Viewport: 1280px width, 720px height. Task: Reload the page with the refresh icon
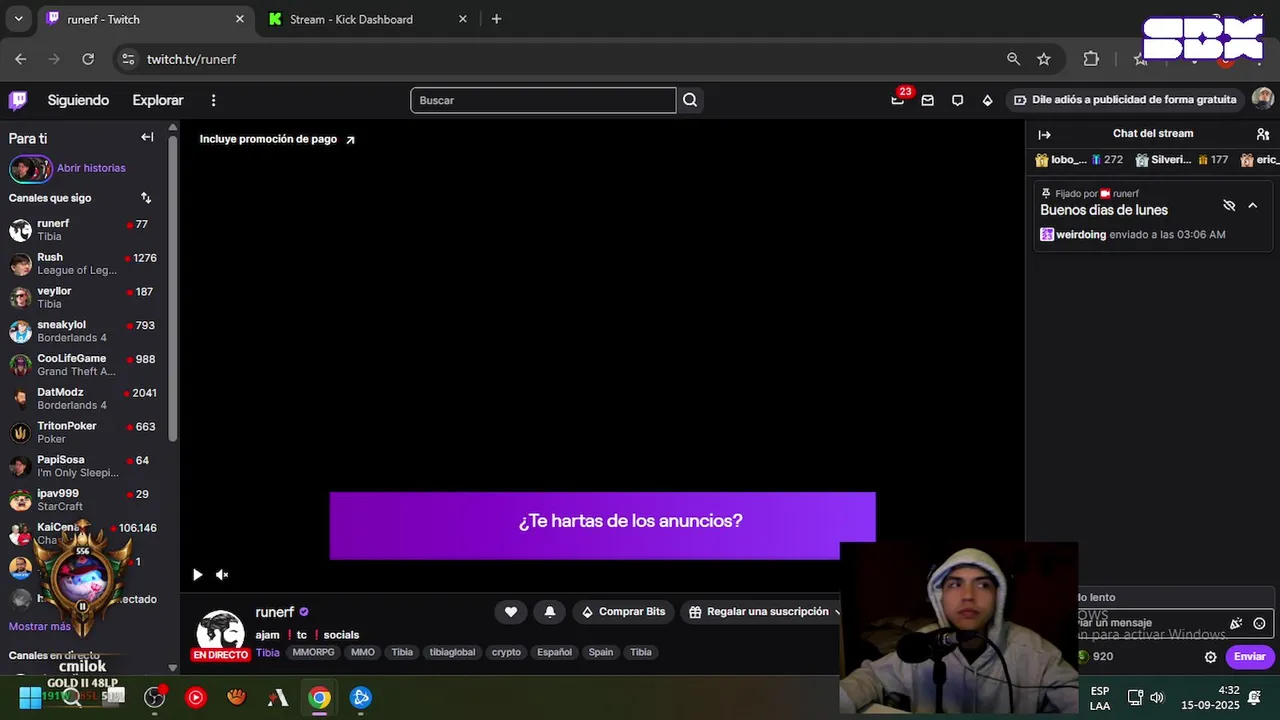pyautogui.click(x=88, y=59)
